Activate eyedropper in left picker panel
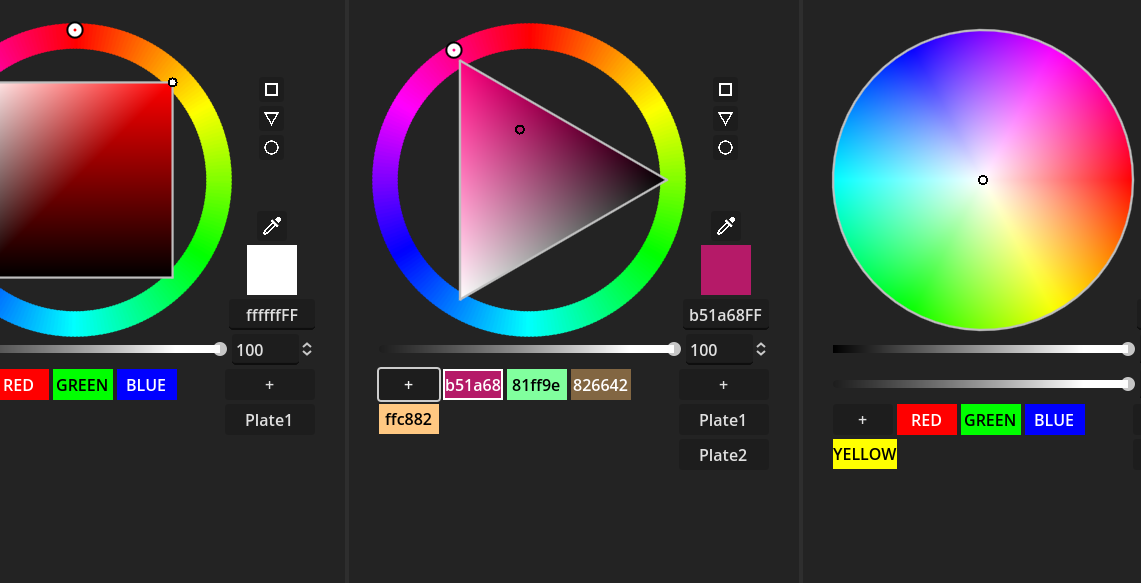 [271, 226]
